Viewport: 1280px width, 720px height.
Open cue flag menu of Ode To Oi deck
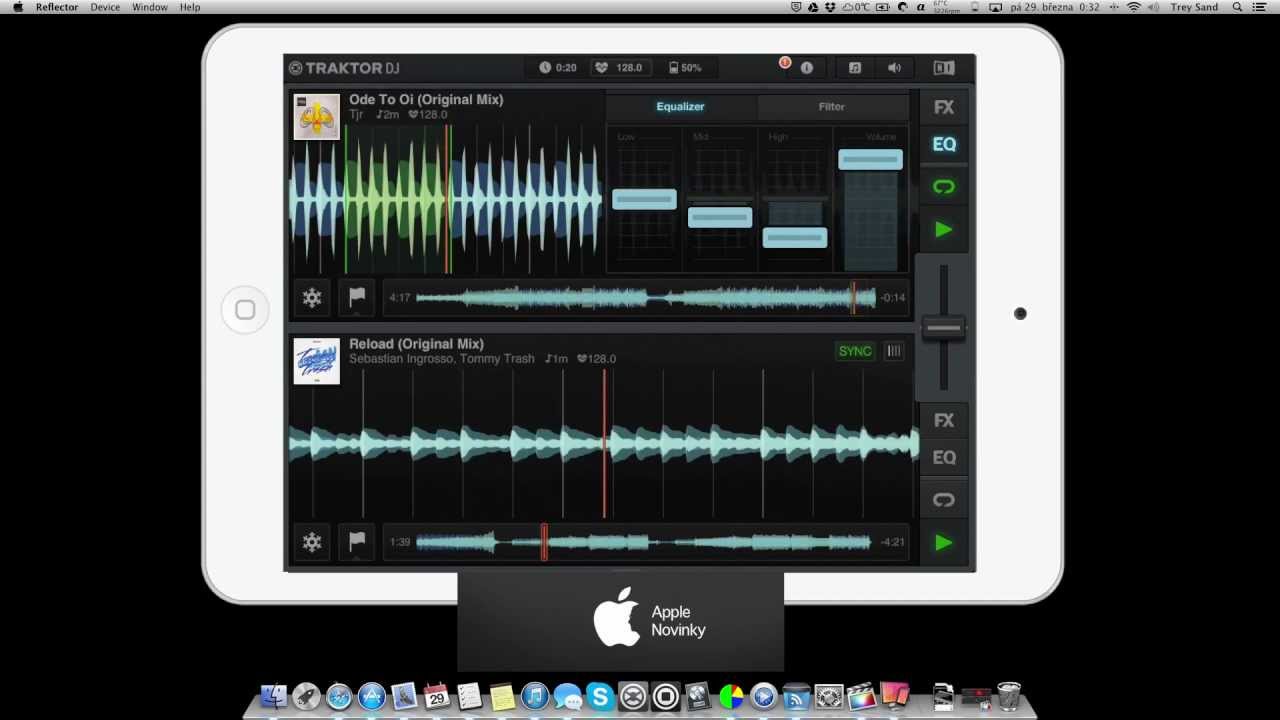click(x=356, y=297)
